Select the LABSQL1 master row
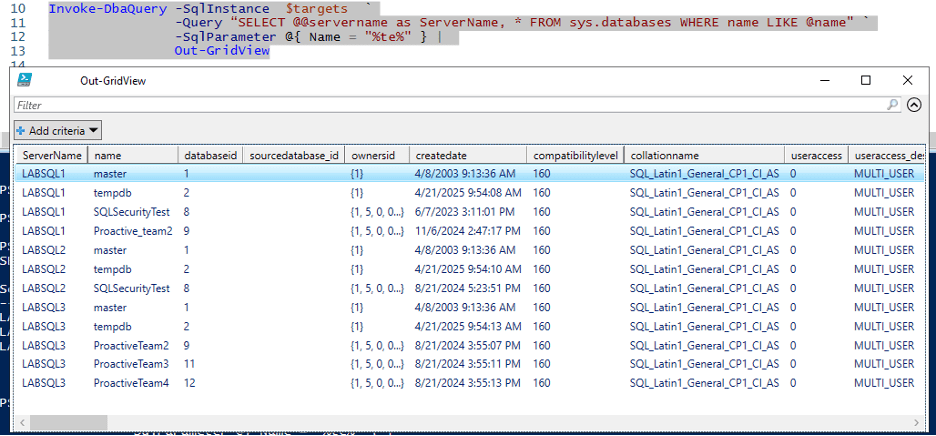The width and height of the screenshot is (936, 436). click(470, 174)
